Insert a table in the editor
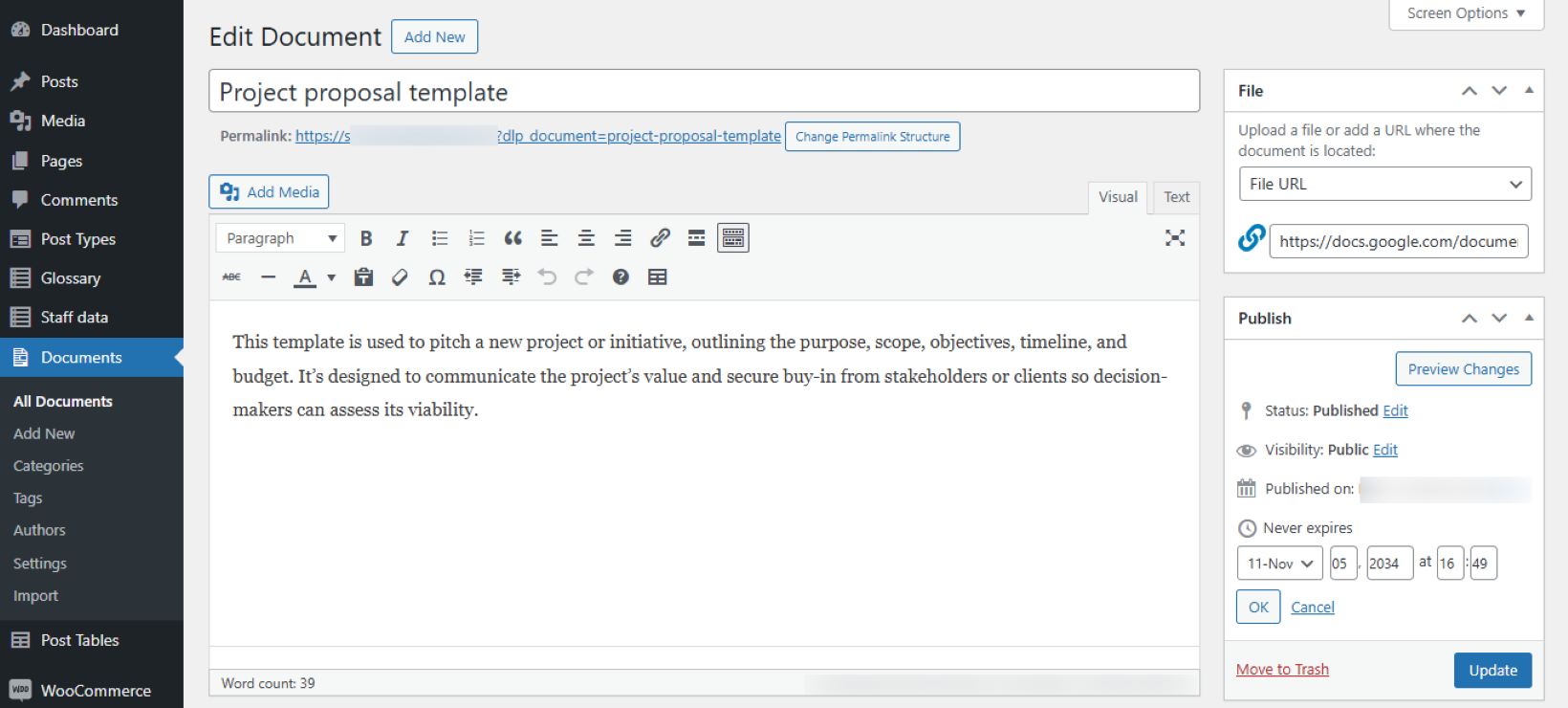Viewport: 1568px width, 708px height. pos(658,277)
